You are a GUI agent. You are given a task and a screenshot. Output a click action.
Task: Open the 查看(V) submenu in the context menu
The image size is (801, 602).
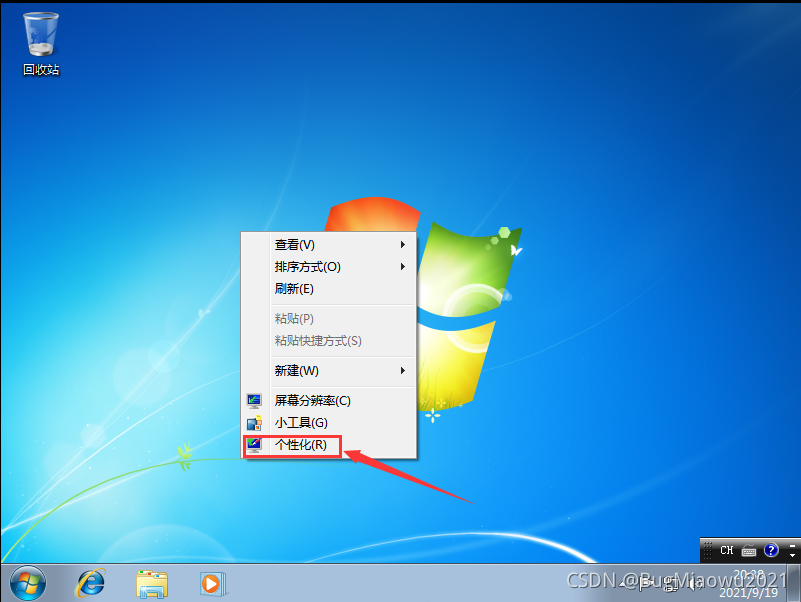(x=328, y=245)
